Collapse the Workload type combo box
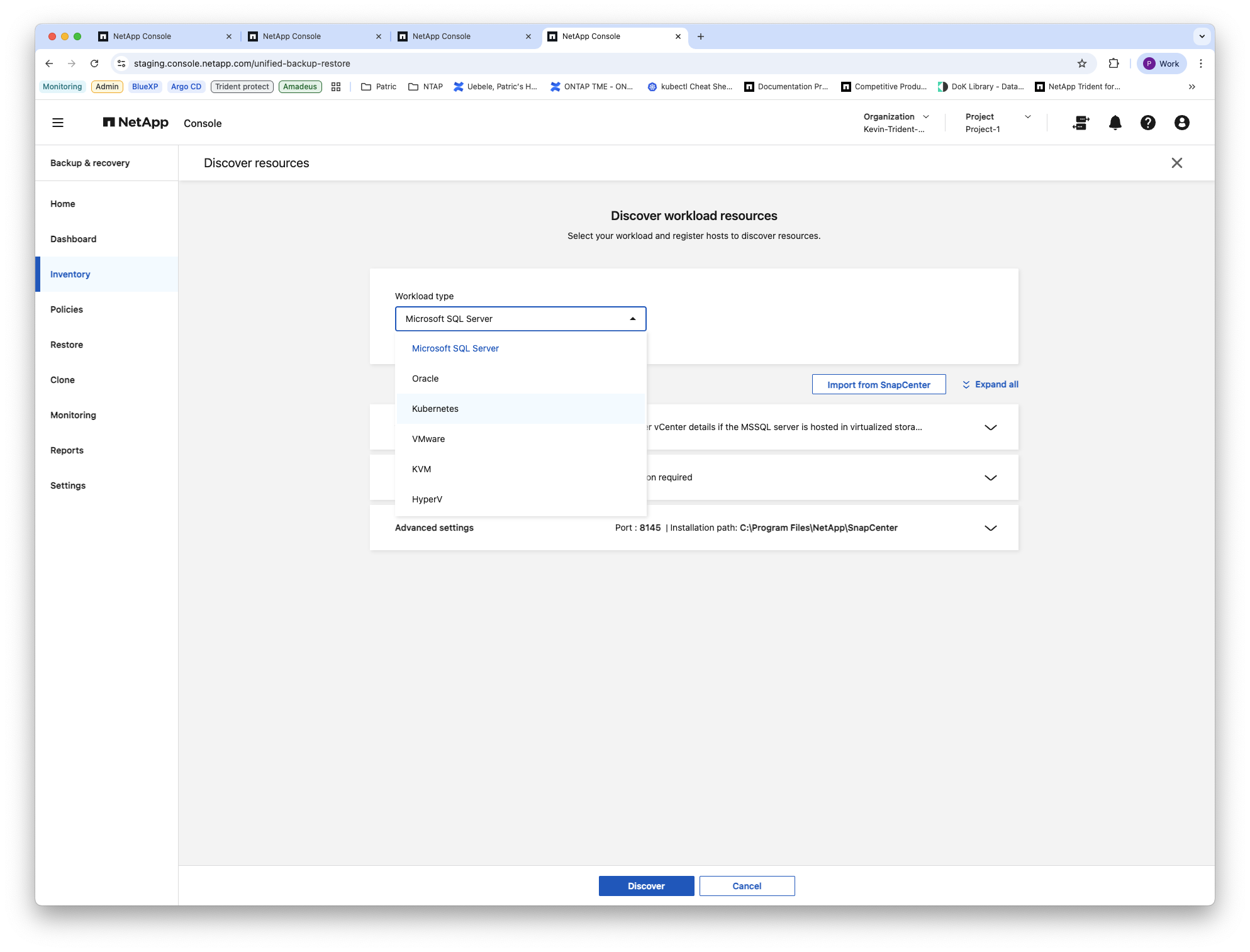This screenshot has width=1250, height=952. (x=520, y=319)
